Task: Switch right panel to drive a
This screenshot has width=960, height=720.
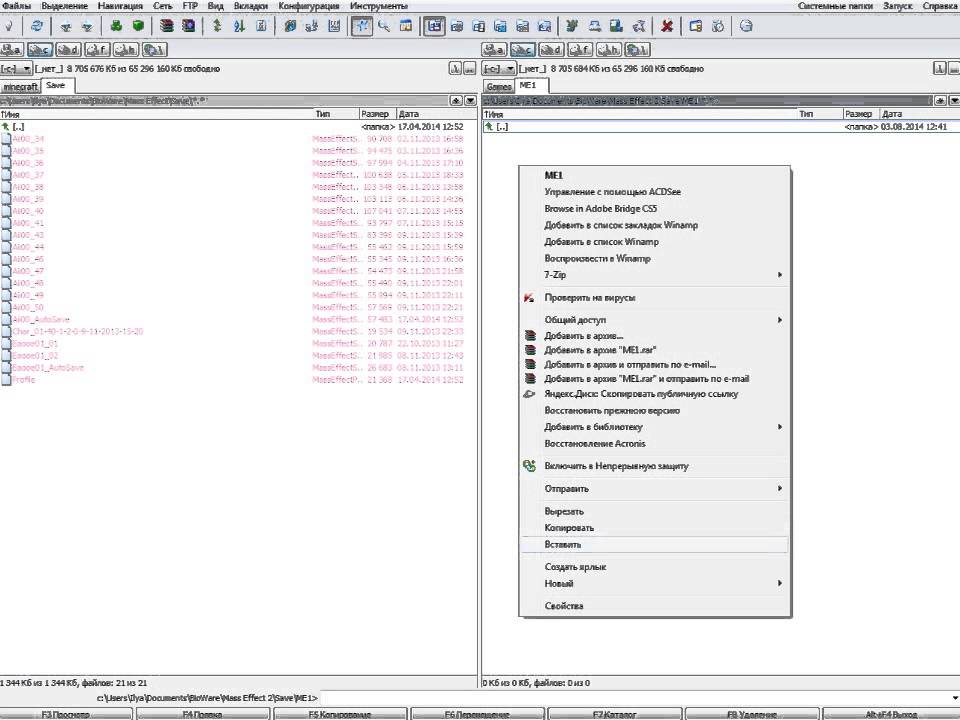Action: 493,50
